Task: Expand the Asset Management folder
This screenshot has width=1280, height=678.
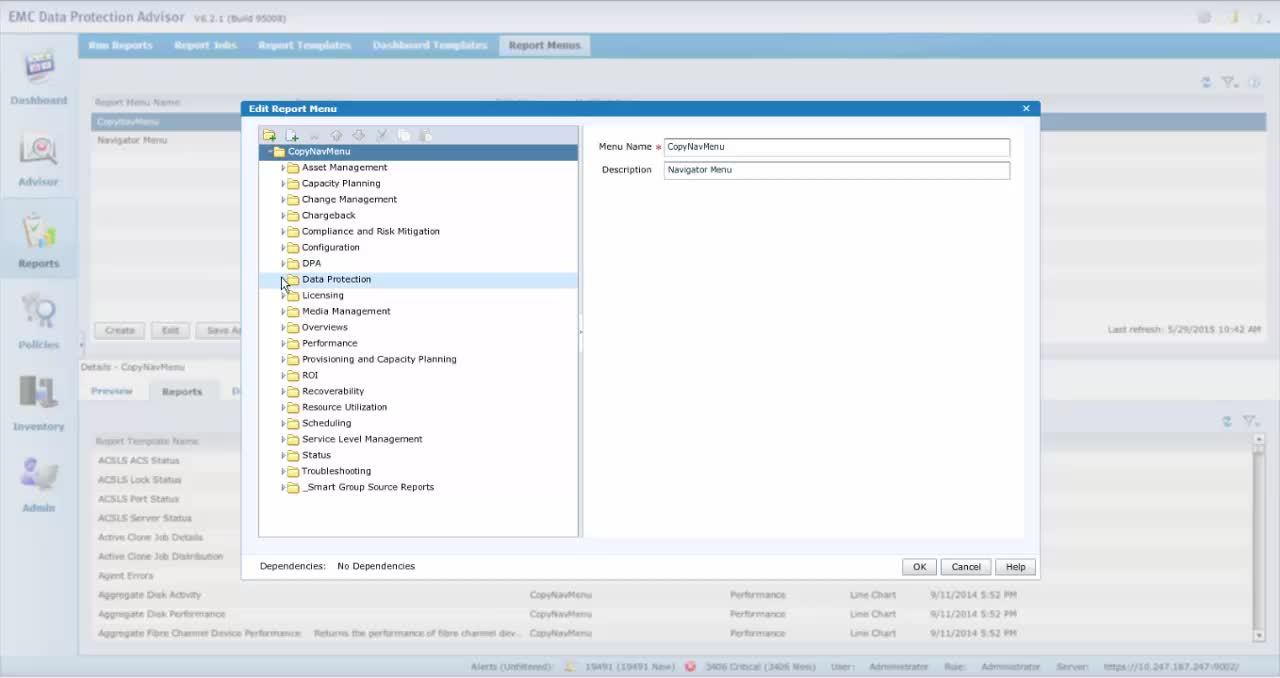Action: tap(283, 168)
